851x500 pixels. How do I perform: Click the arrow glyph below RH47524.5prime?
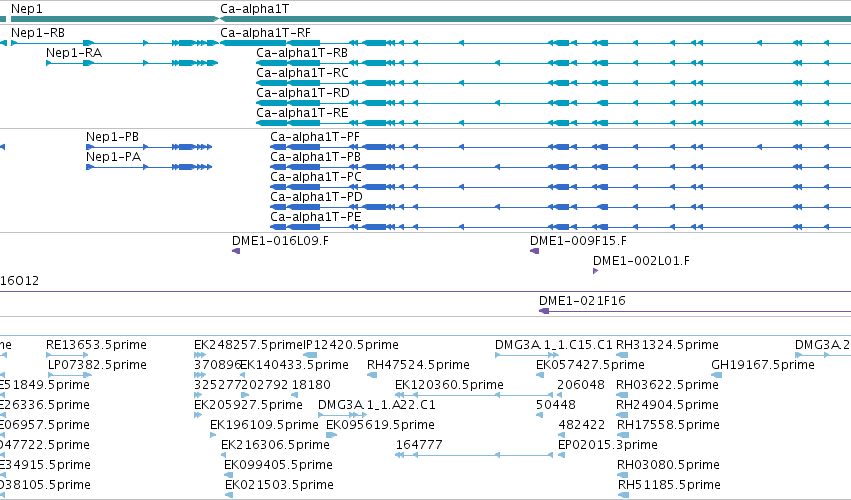tap(372, 375)
